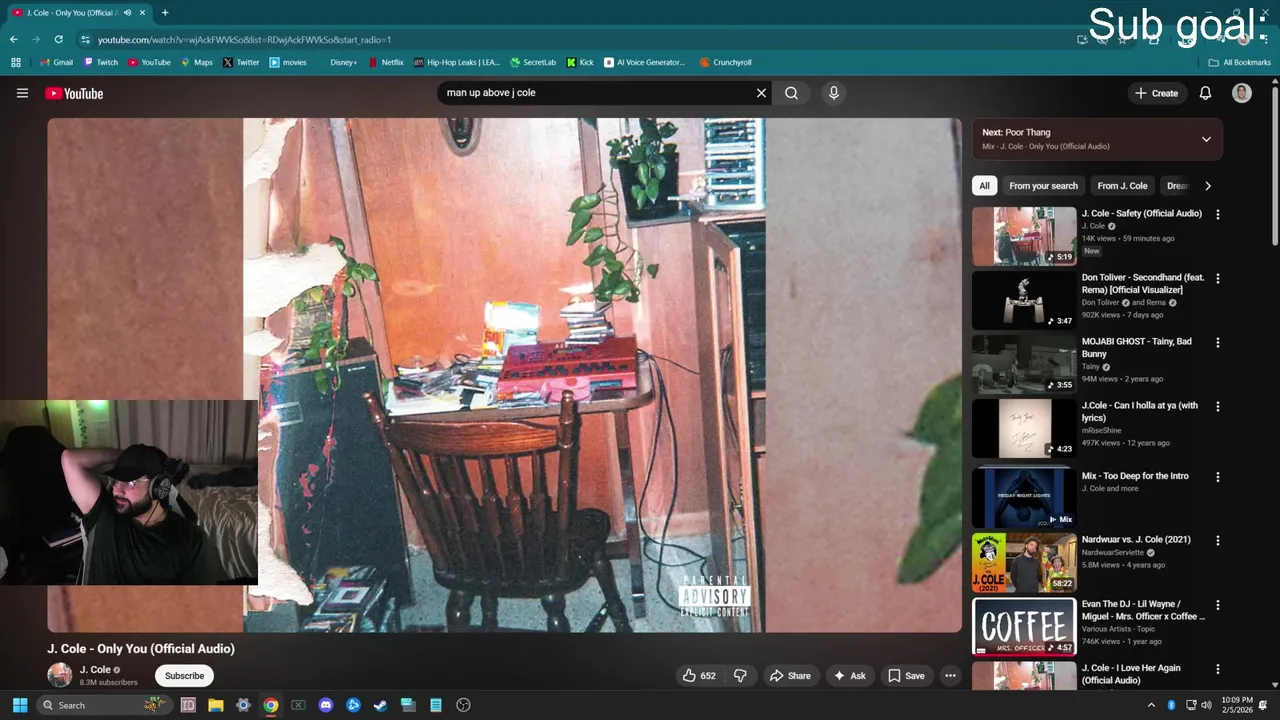
Task: Open the Chrome apps grid in bookmarks bar
Action: [15, 62]
